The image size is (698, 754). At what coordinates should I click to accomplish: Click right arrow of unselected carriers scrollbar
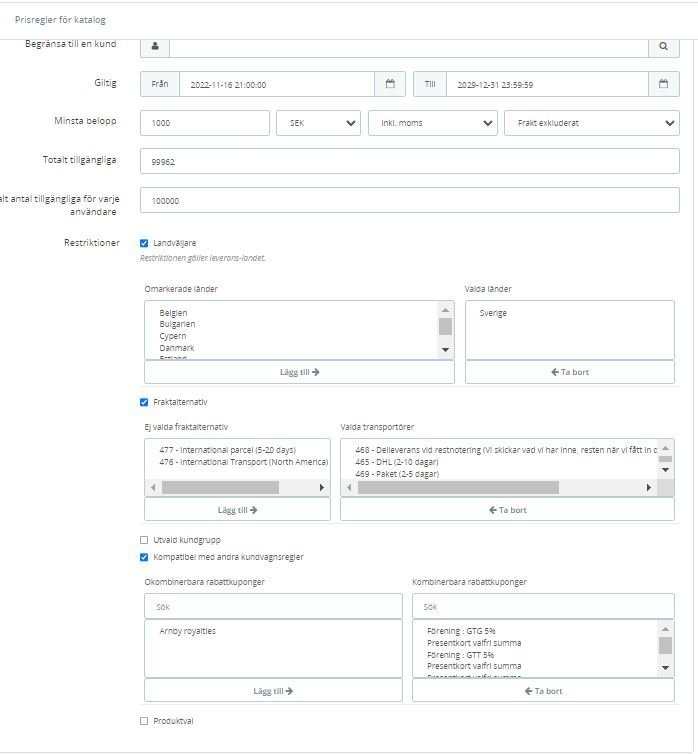tap(322, 488)
